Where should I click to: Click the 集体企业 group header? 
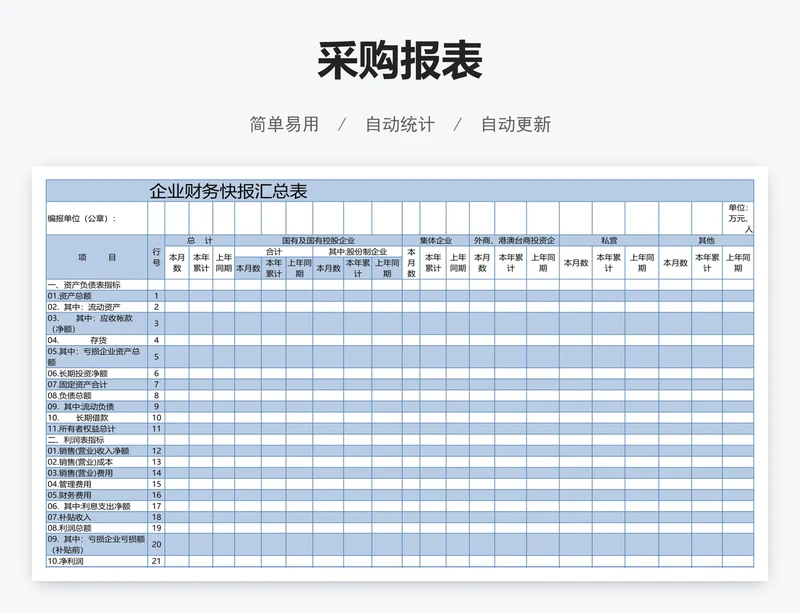(436, 240)
